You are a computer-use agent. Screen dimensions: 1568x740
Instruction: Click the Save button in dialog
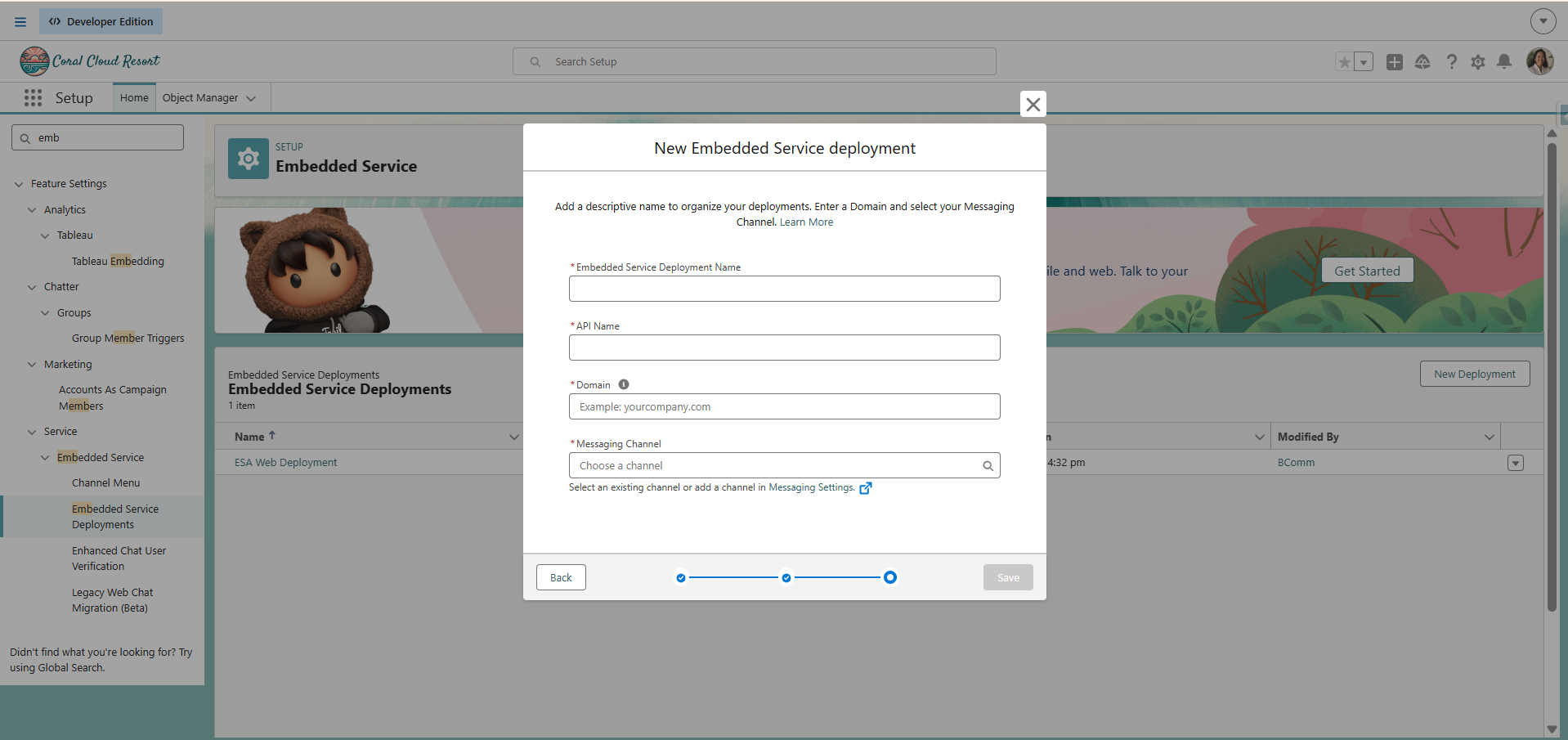click(x=1008, y=577)
